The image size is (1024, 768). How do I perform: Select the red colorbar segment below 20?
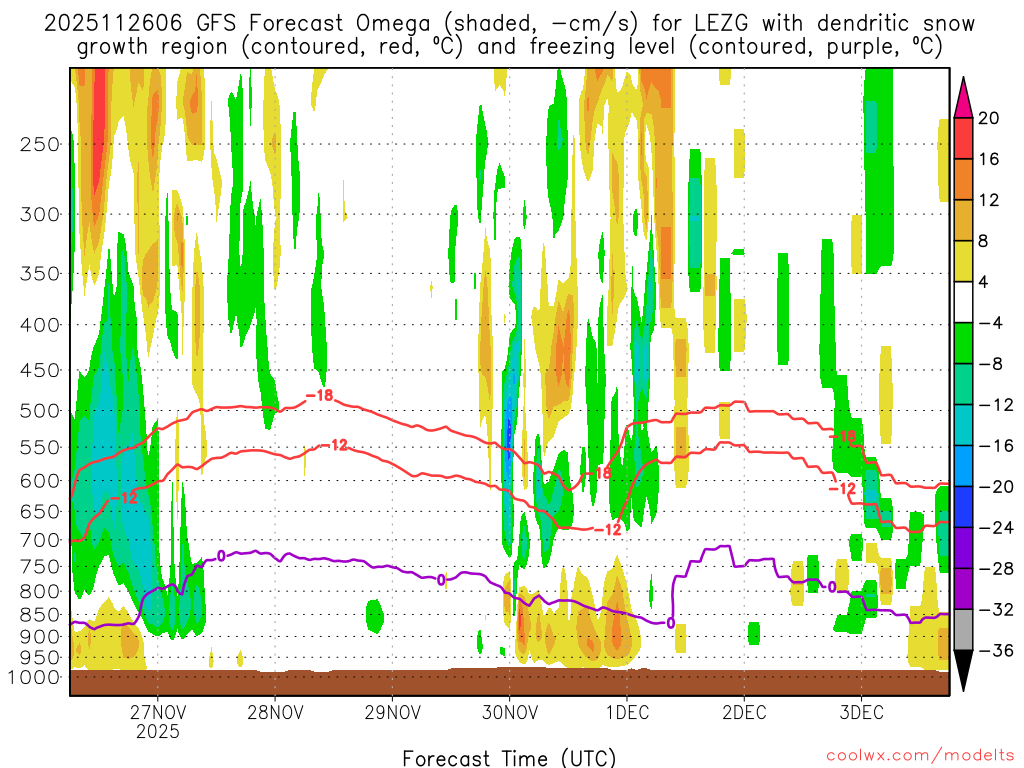pos(964,138)
